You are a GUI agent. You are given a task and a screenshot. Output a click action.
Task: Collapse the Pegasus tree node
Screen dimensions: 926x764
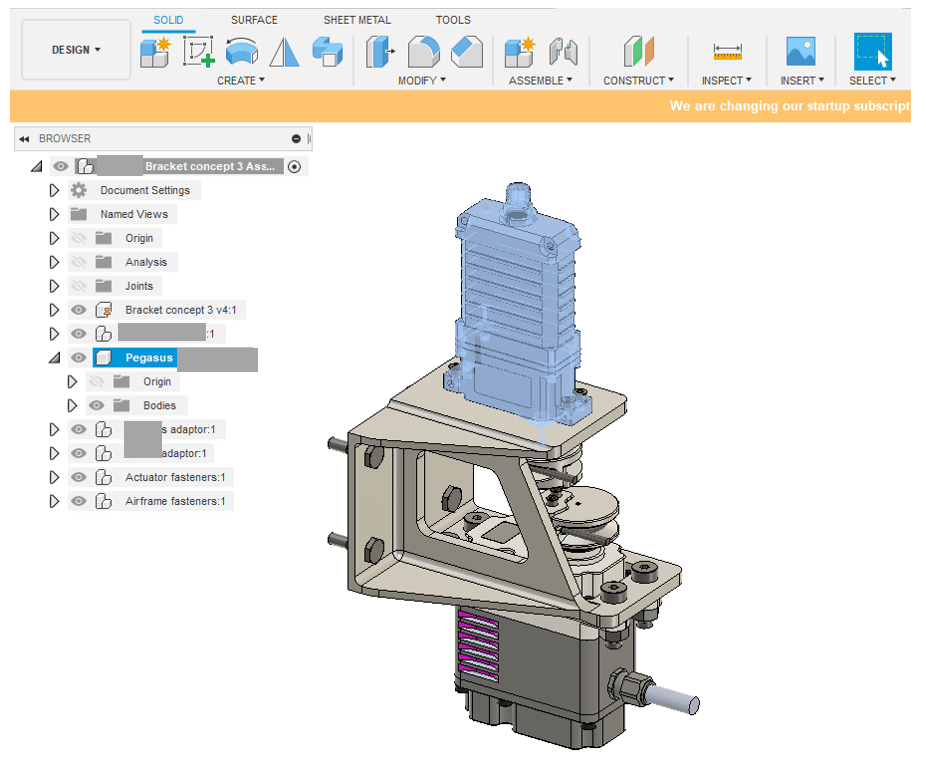(x=54, y=358)
